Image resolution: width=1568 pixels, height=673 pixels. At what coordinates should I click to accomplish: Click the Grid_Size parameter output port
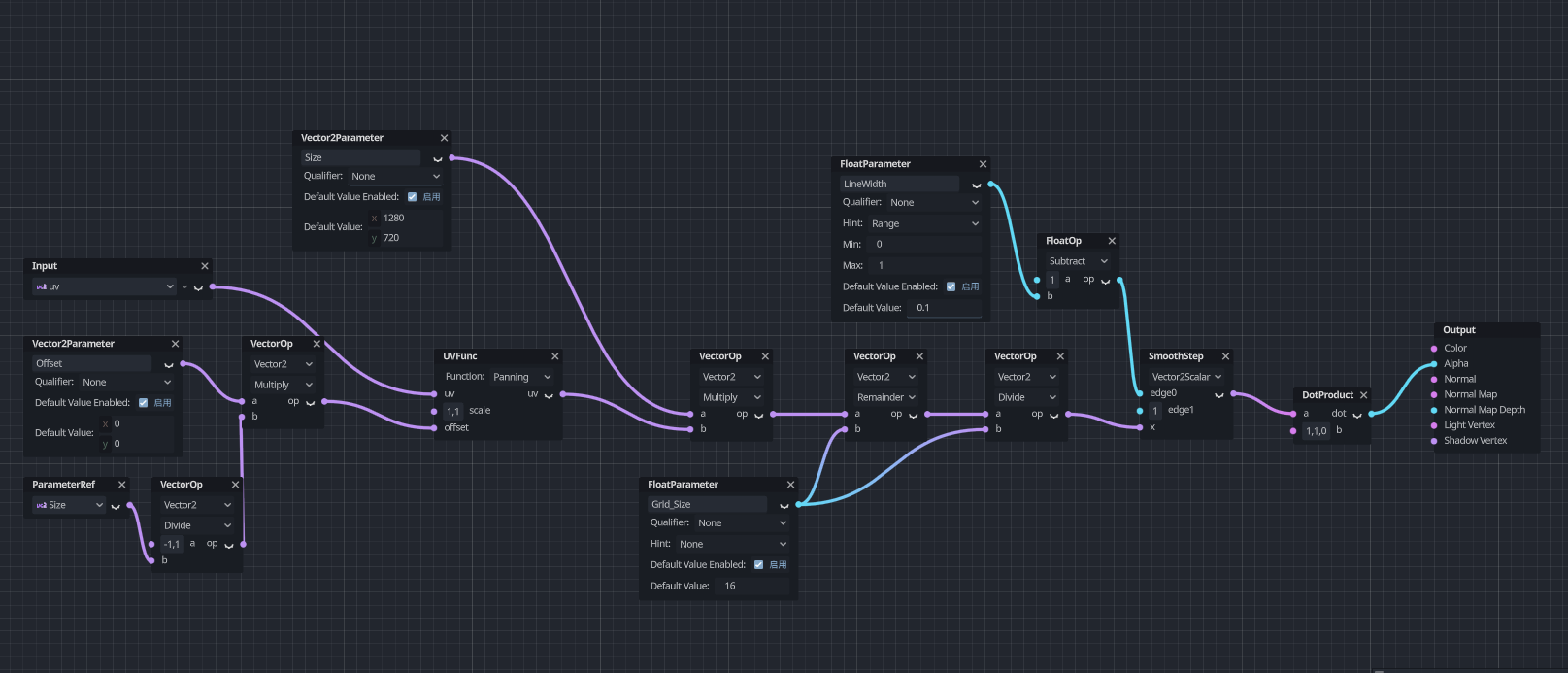point(798,504)
